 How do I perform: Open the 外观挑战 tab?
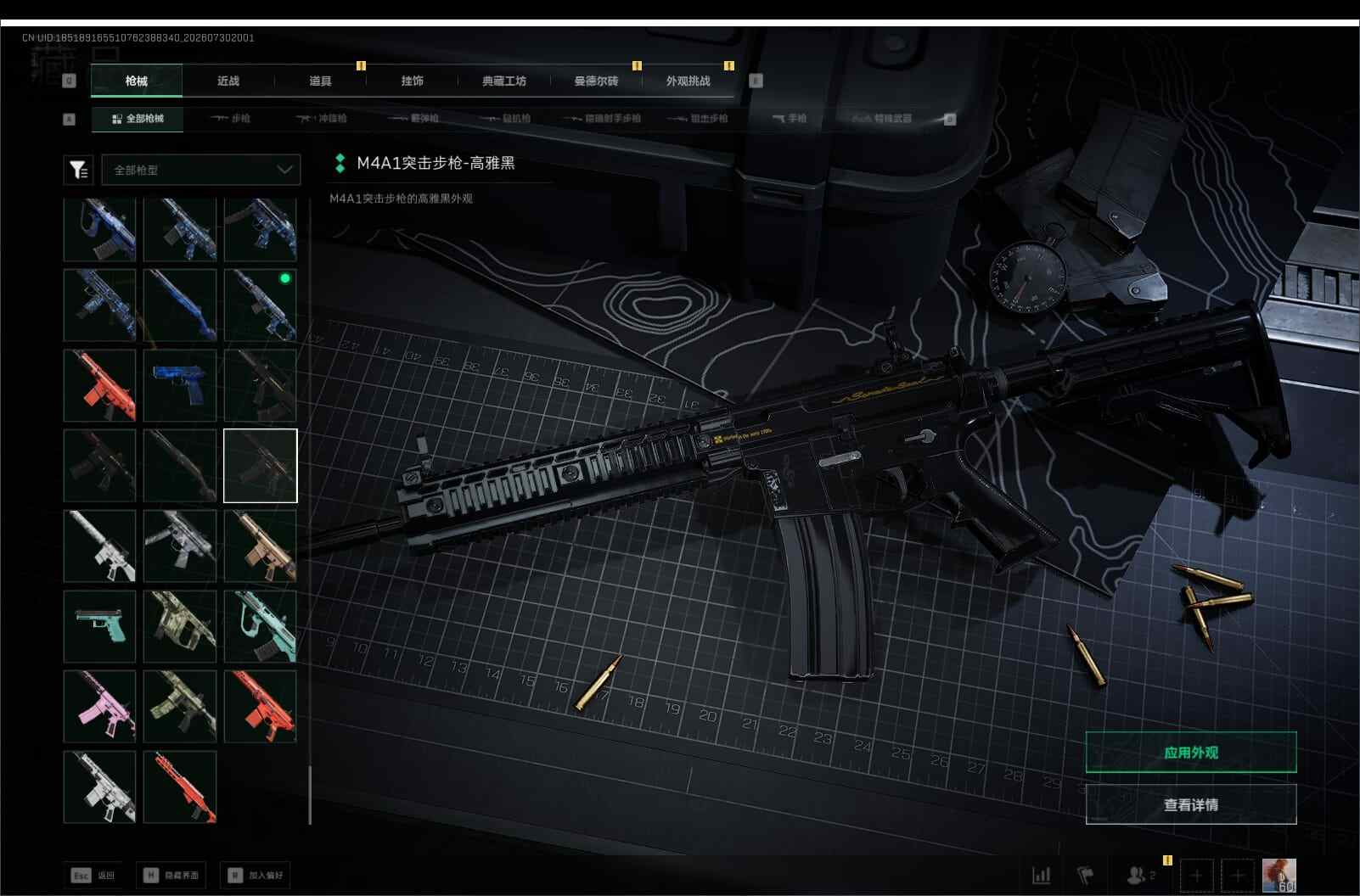[688, 81]
